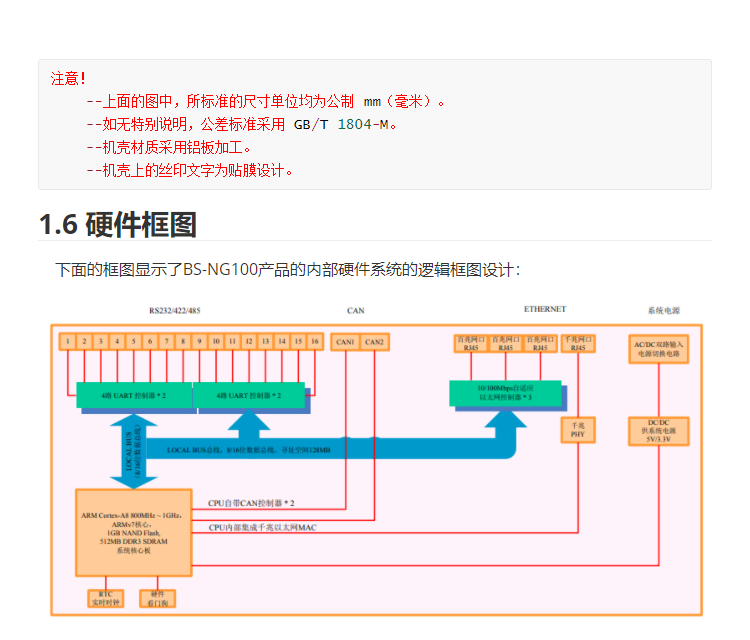Viewport: 750px width, 640px height.
Task: Click the ARM Cortex-A8 系统核心板 block
Action: click(133, 532)
